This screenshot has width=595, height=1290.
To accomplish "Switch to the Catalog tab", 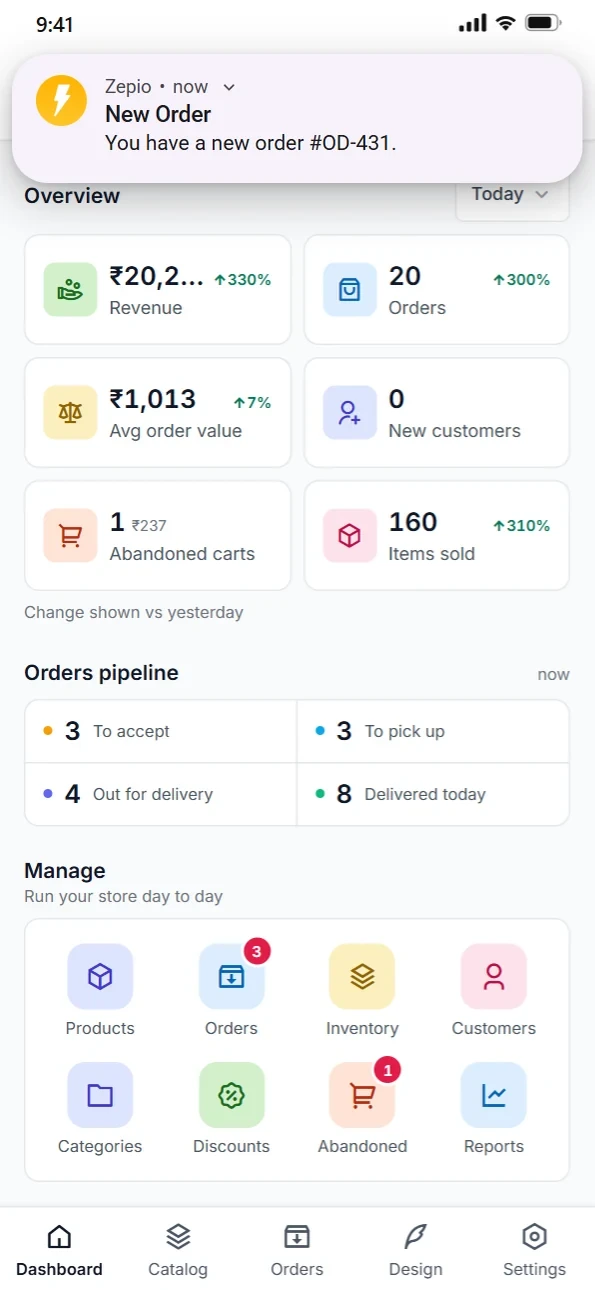I will (x=178, y=1250).
